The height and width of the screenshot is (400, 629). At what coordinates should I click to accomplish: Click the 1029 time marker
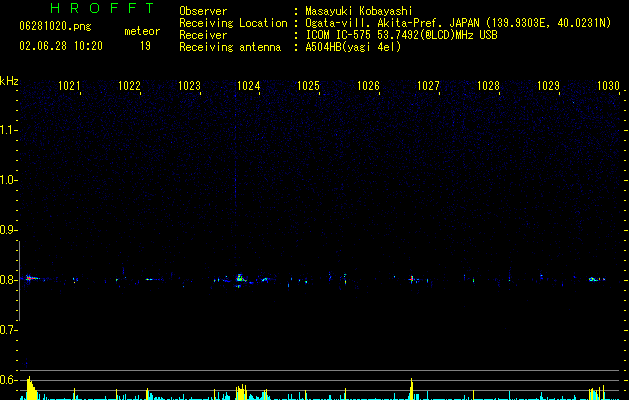pyautogui.click(x=548, y=86)
